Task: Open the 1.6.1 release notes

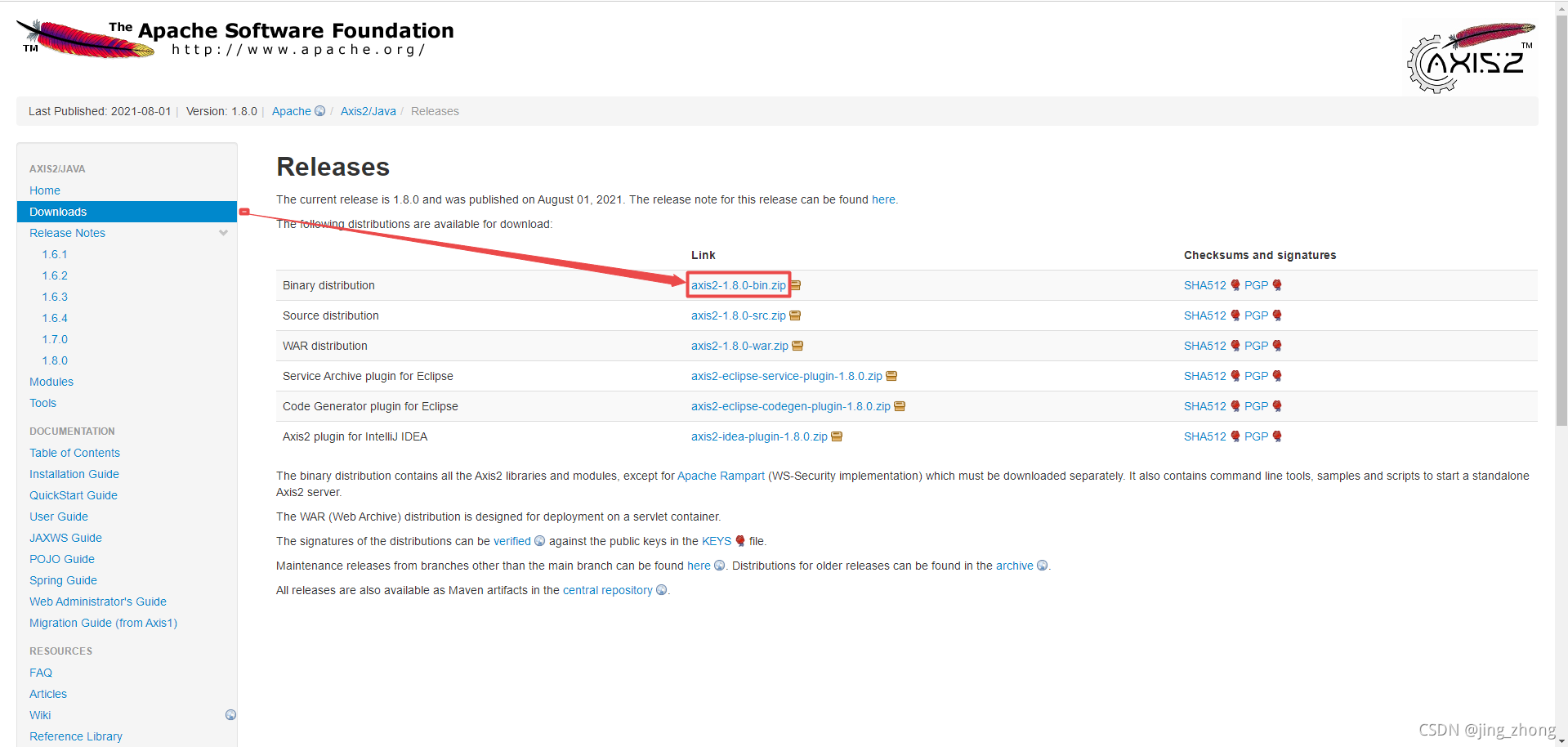Action: (55, 254)
